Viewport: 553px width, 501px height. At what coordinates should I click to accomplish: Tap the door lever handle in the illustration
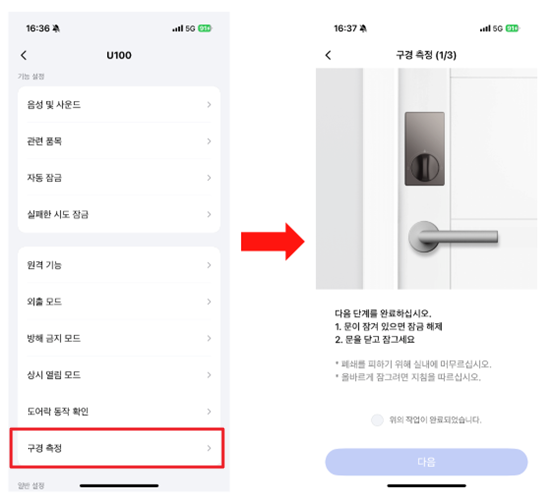(x=453, y=237)
